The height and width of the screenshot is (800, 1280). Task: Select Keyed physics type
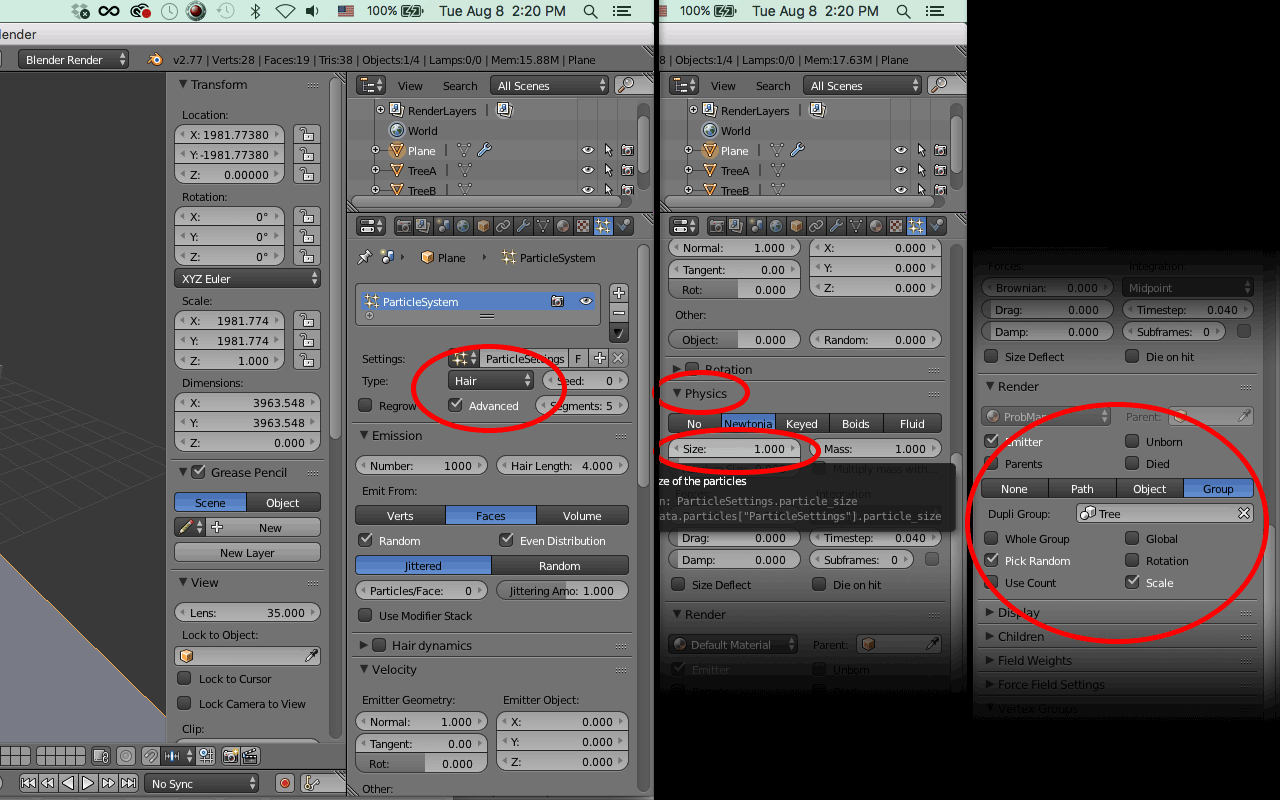801,424
